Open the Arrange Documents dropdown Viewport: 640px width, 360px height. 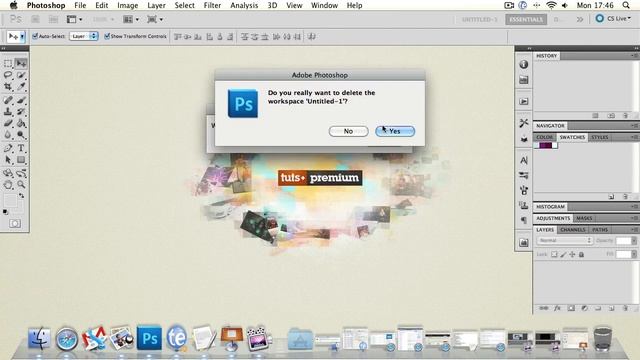tap(131, 19)
